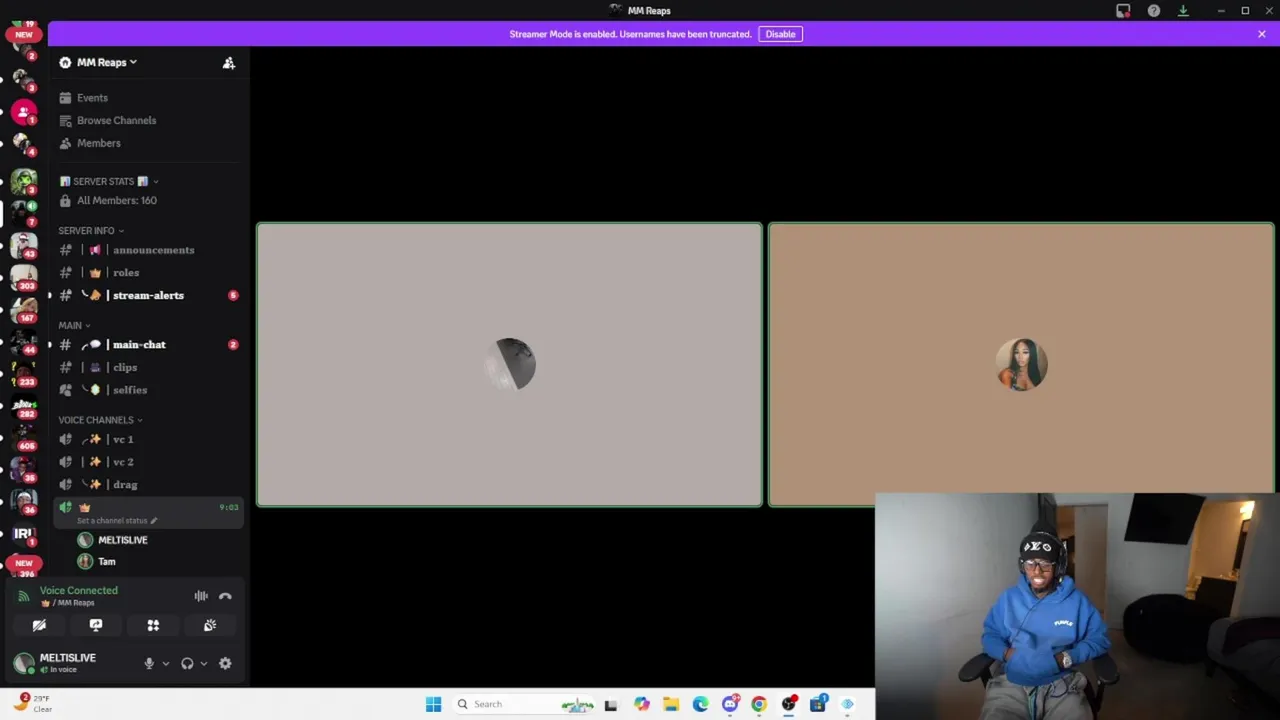Open the clips channel

[149, 367]
